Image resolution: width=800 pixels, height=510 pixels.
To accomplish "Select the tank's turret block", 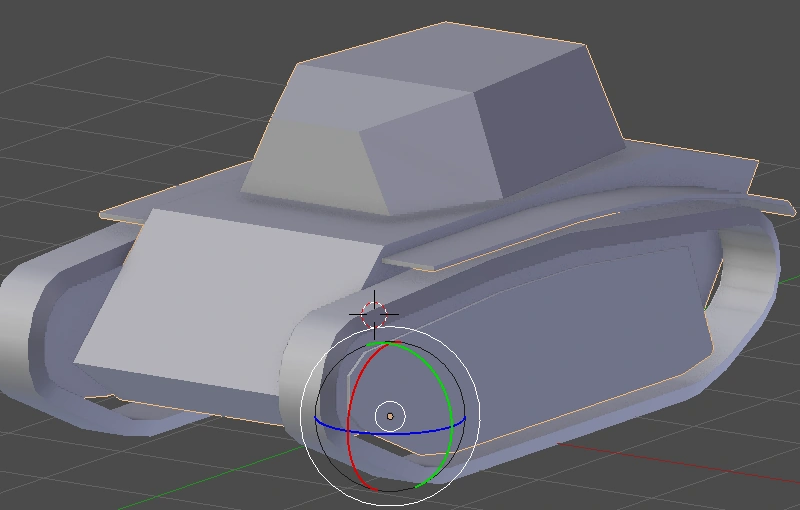I will pos(434,120).
